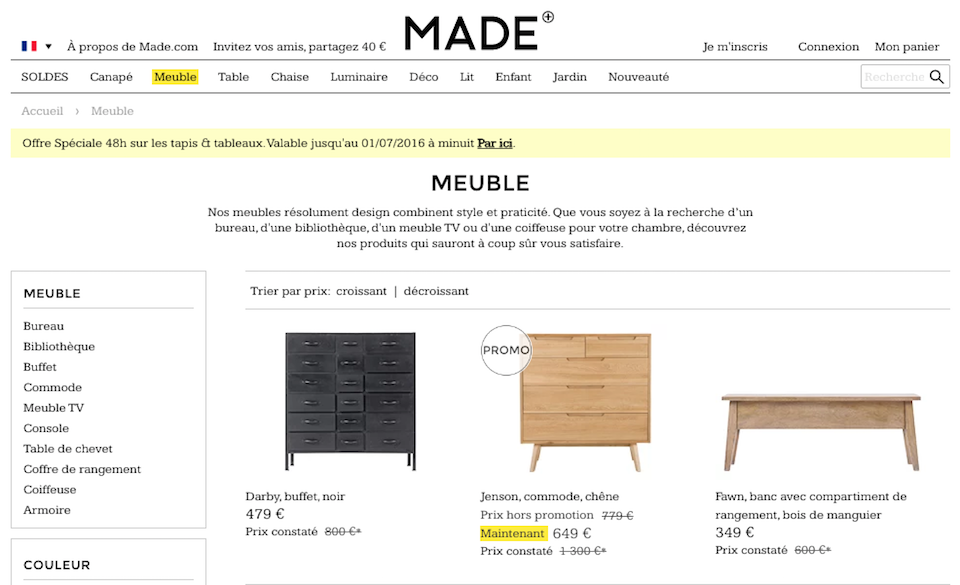This screenshot has height=585, width=960.
Task: Click the Connexion login link
Action: click(828, 47)
